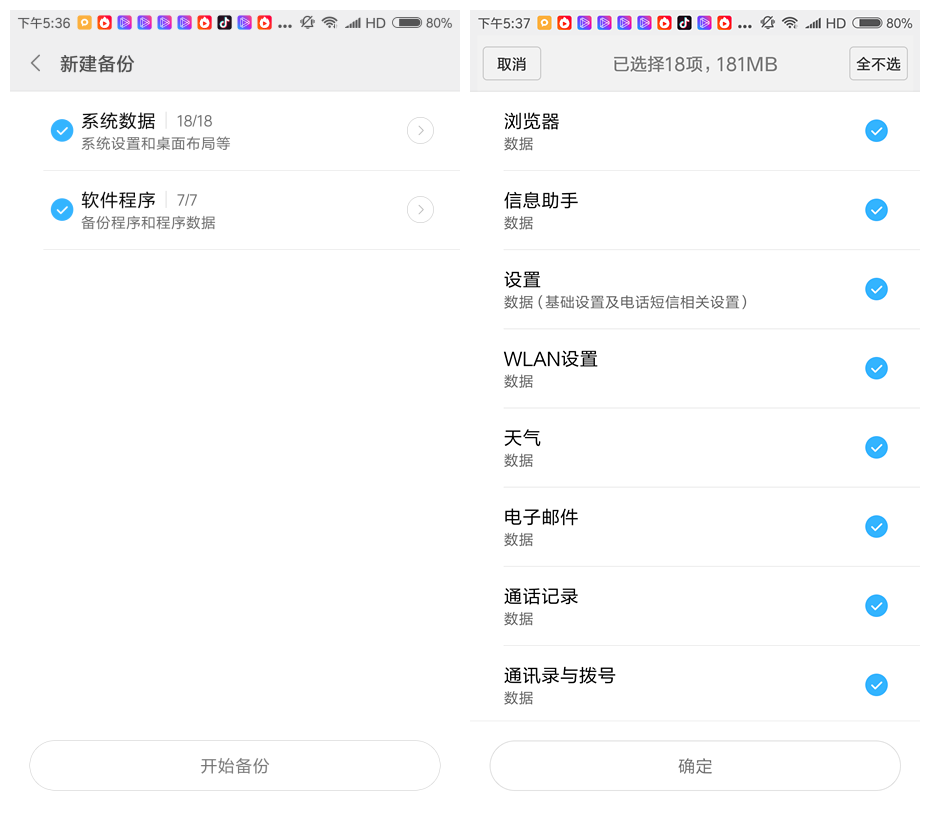Tap 已选择18项, 181MB header text

(695, 64)
